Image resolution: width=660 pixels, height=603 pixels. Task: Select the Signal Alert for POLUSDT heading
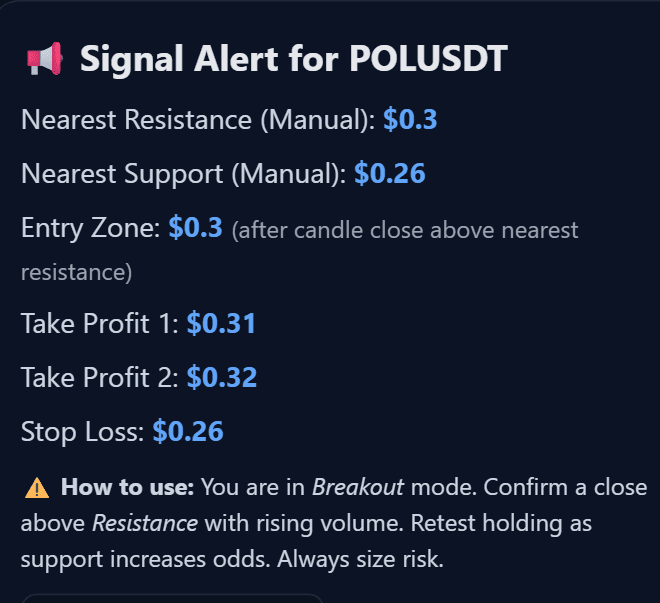click(x=294, y=59)
